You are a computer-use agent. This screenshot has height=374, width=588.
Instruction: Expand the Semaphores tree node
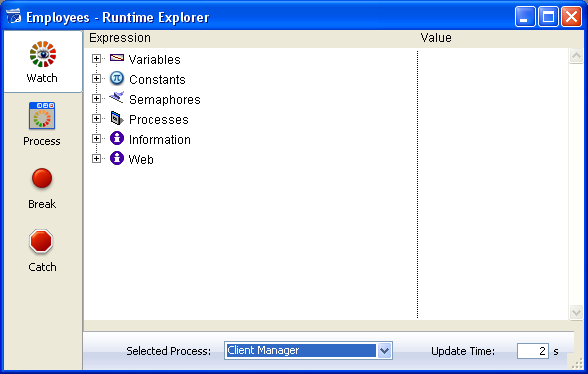(x=96, y=99)
